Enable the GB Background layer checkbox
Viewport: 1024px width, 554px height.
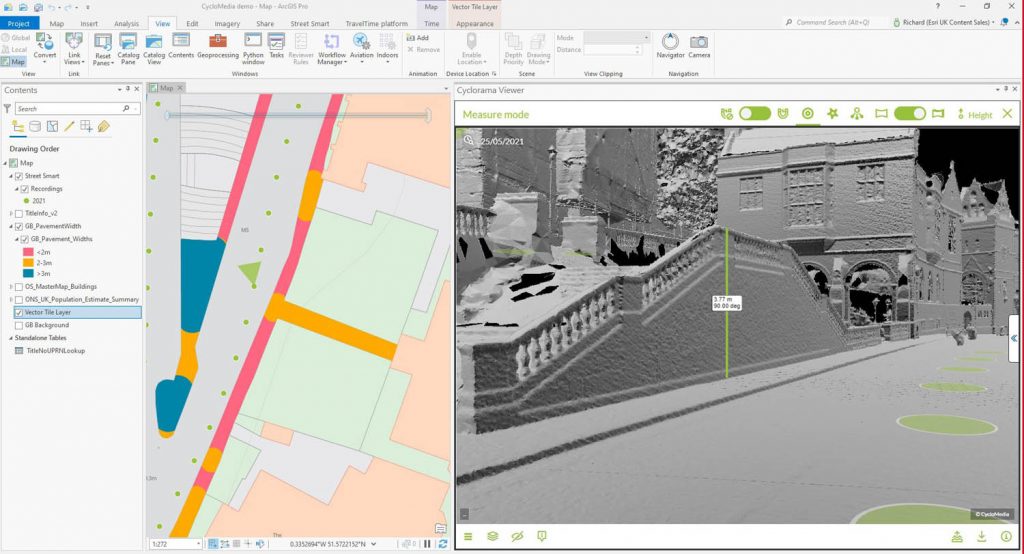19,325
